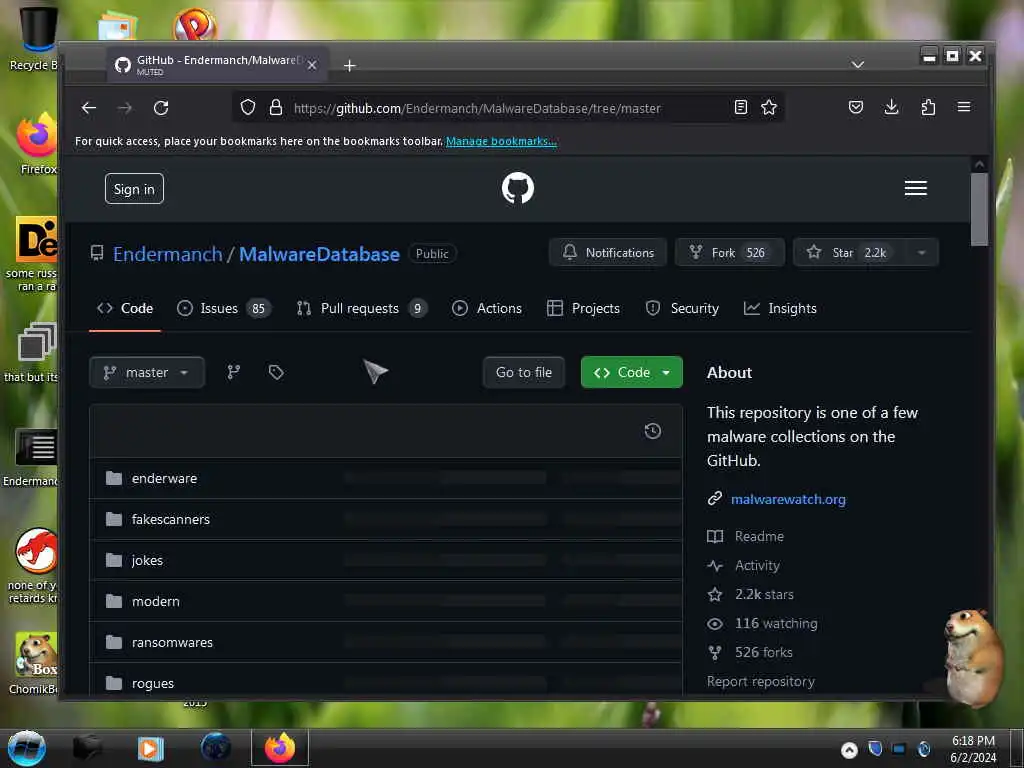
Task: Expand the green Code dropdown button
Action: [632, 372]
